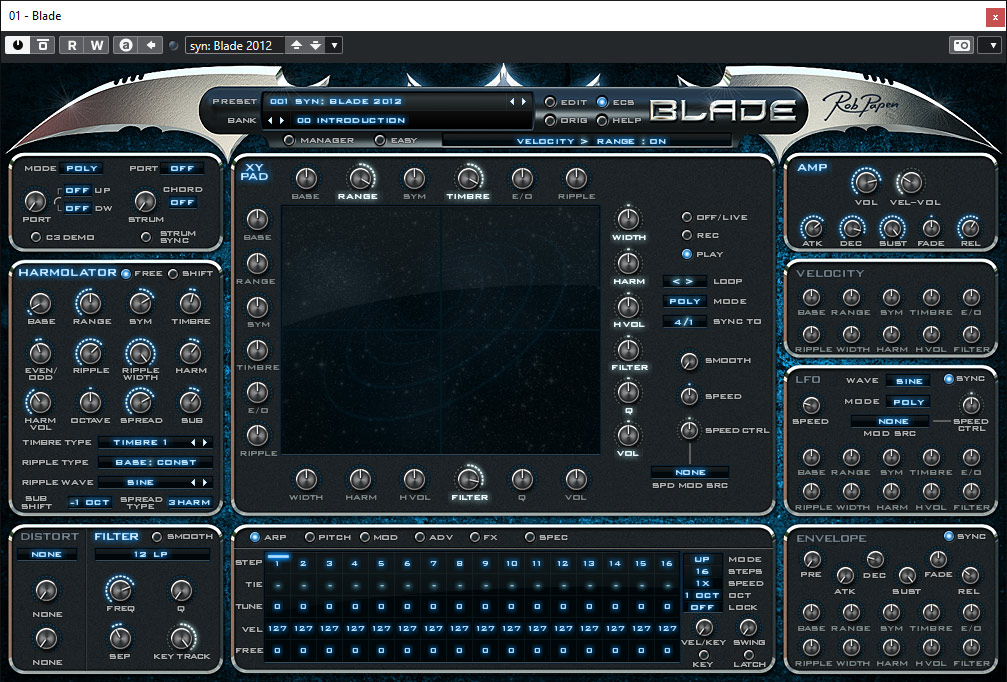This screenshot has width=1007, height=682.
Task: Click the amp VOL knob
Action: click(x=864, y=181)
